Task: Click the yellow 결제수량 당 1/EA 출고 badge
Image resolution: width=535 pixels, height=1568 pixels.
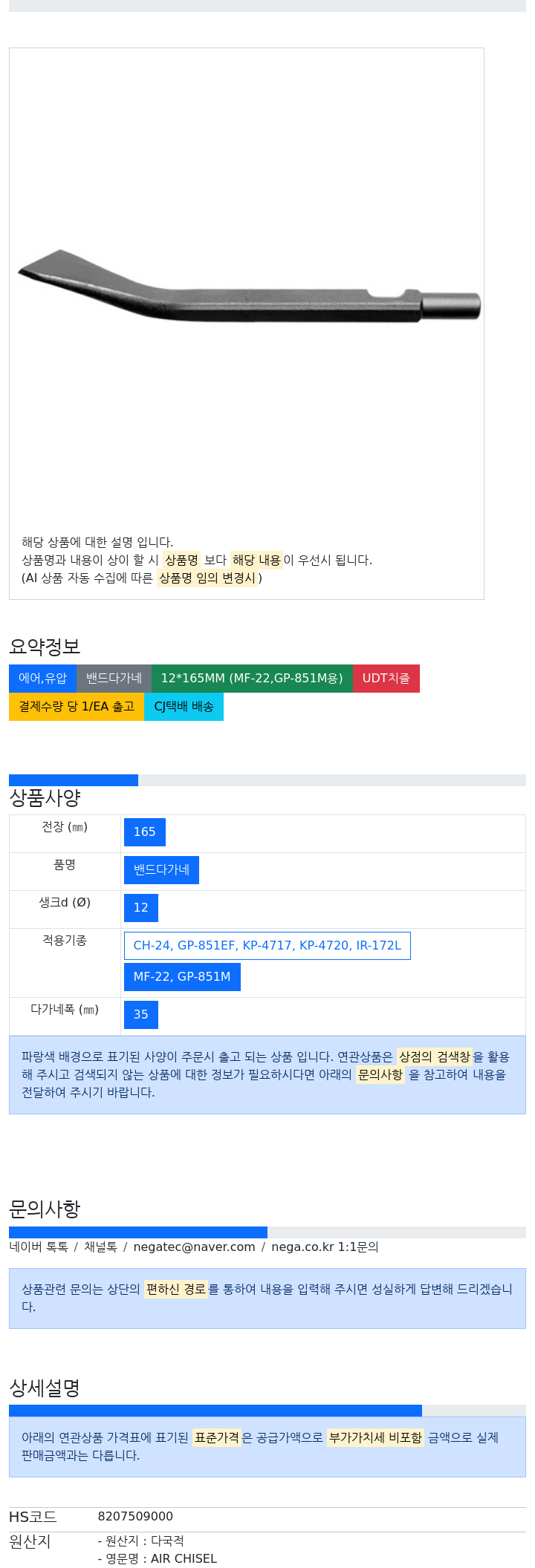Action: click(x=77, y=707)
